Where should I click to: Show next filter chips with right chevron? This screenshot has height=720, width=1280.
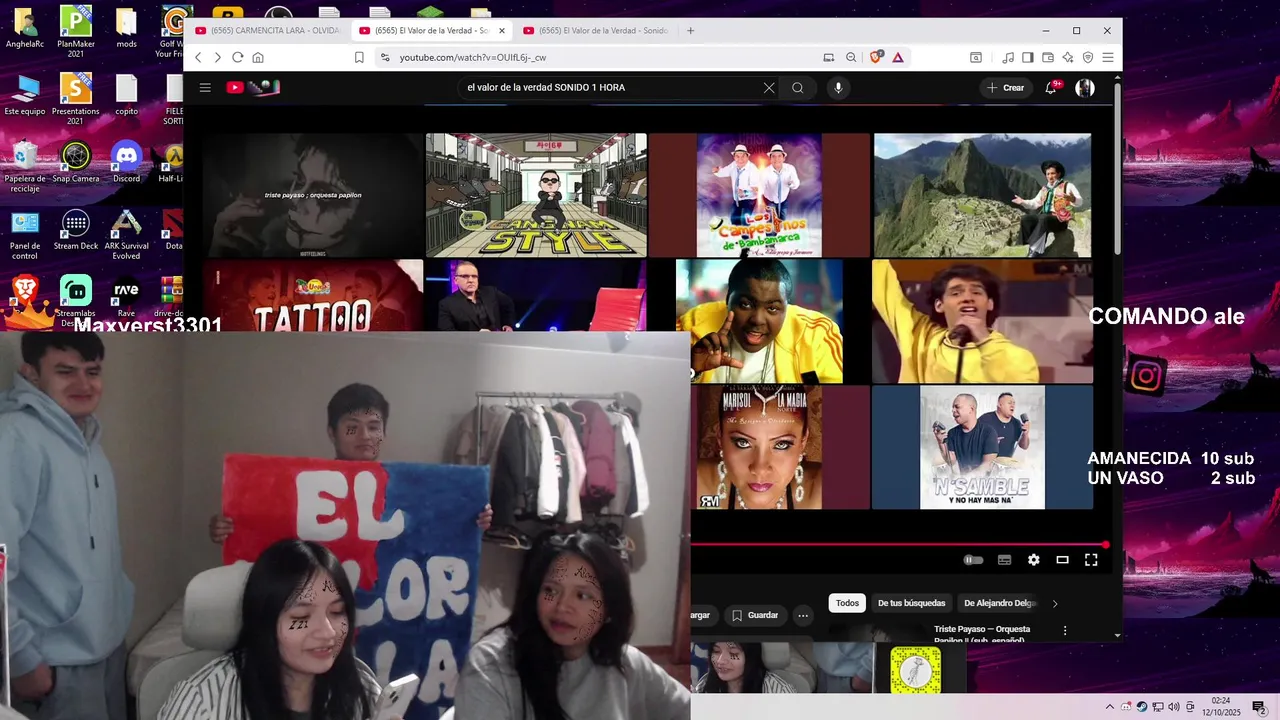(x=1055, y=604)
